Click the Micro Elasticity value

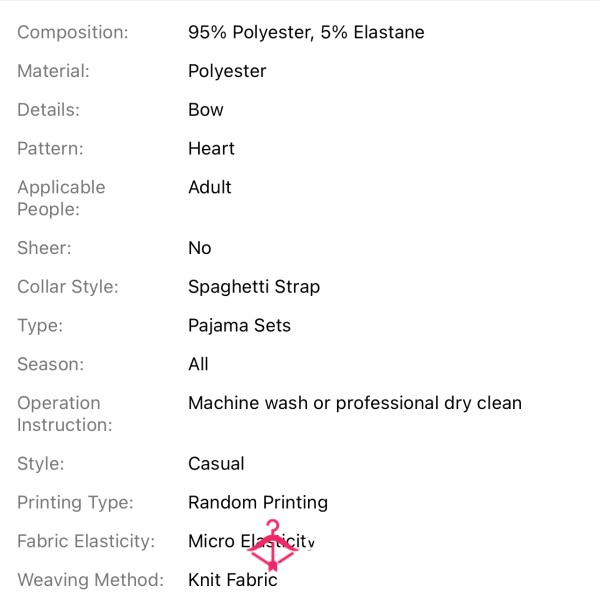point(252,541)
